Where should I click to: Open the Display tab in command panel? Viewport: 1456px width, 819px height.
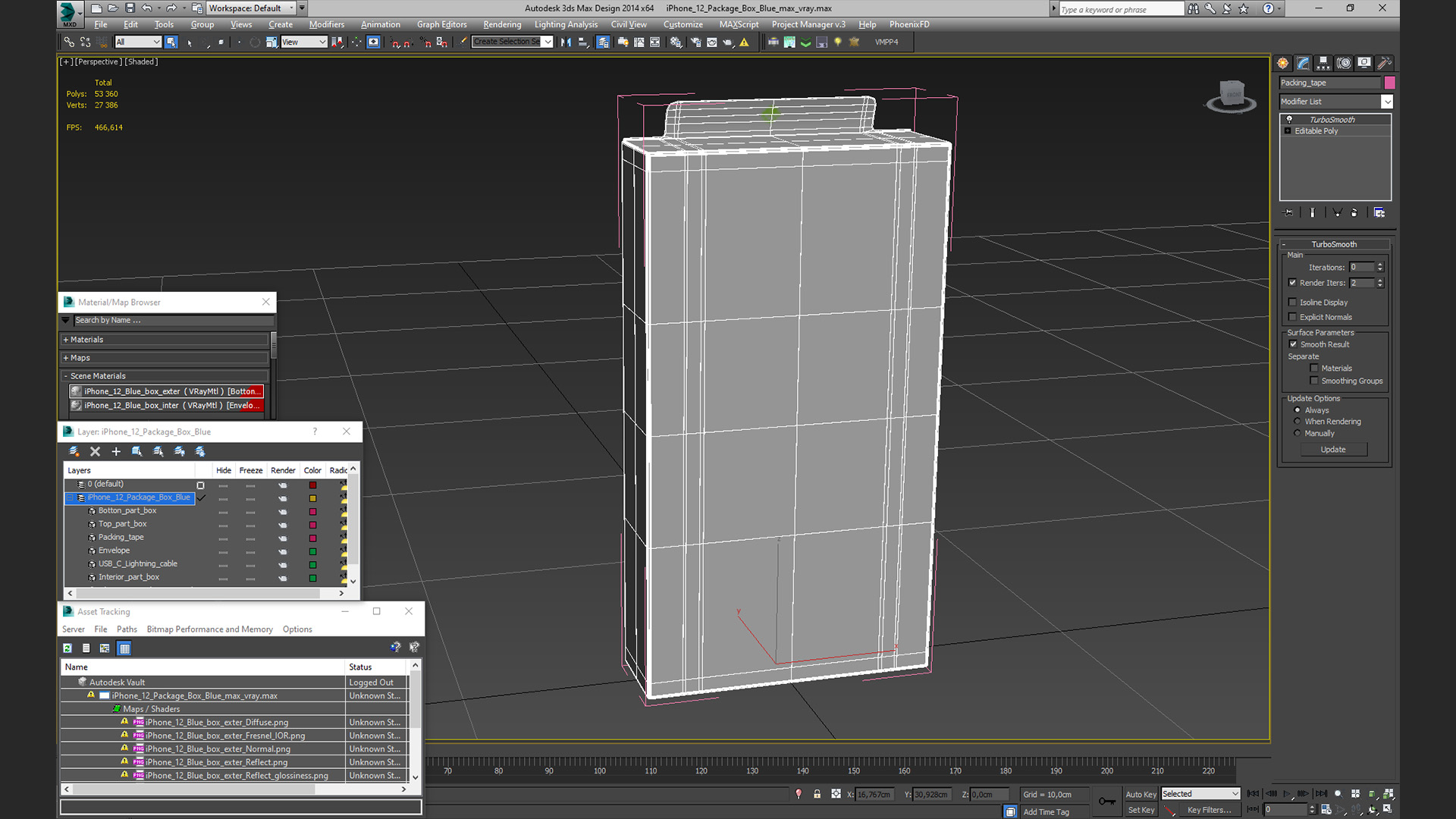1364,63
